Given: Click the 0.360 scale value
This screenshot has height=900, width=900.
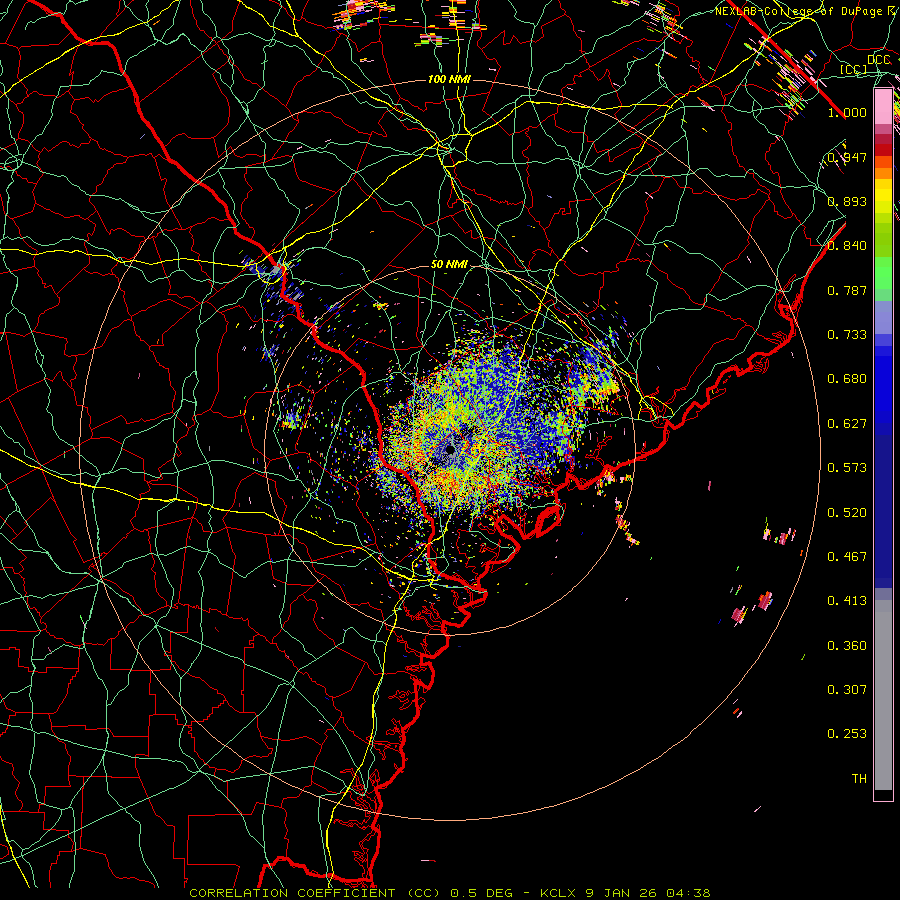Looking at the screenshot, I should click(x=847, y=646).
